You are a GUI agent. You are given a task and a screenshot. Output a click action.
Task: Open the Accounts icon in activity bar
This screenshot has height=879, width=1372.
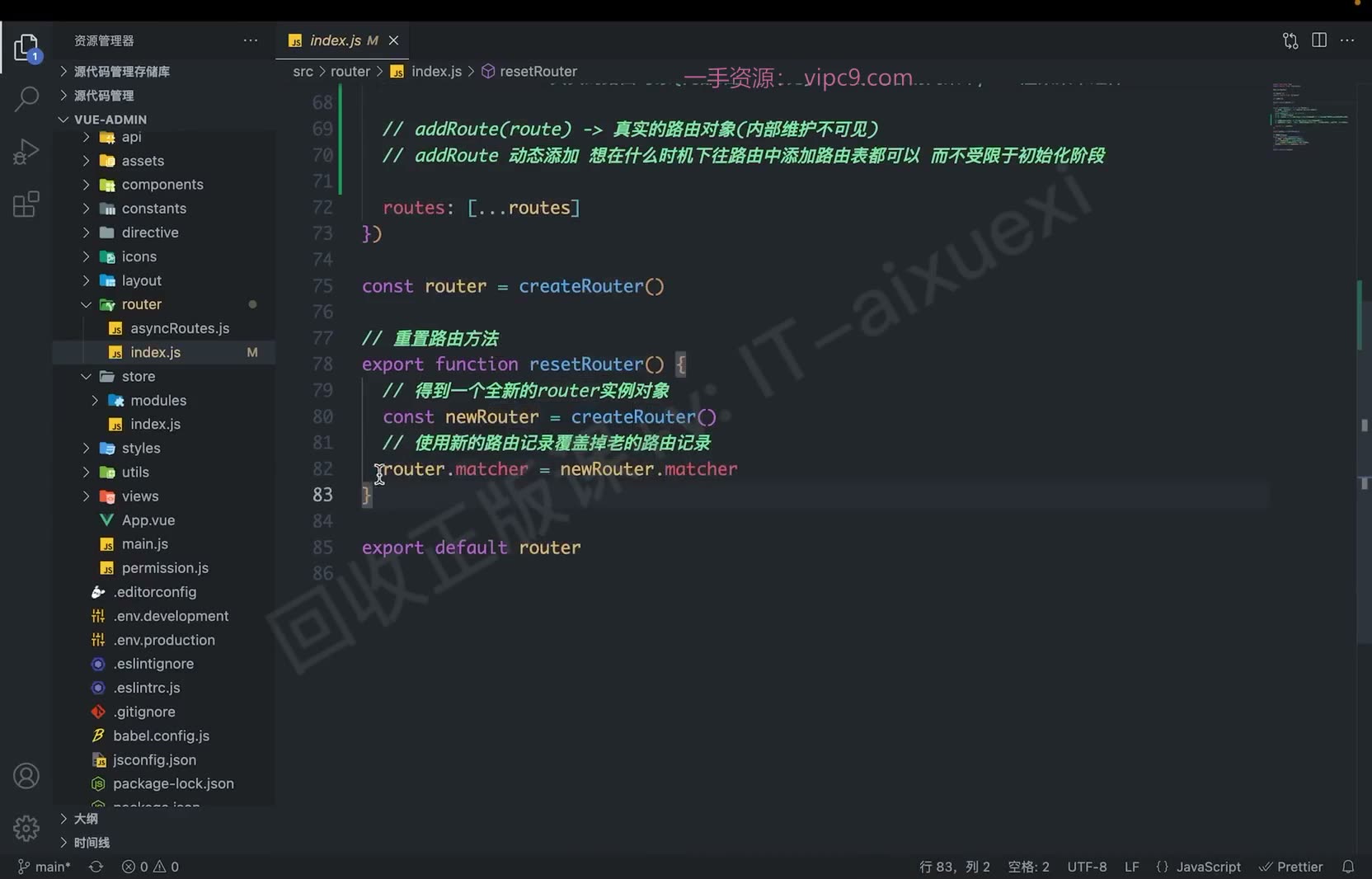point(26,776)
